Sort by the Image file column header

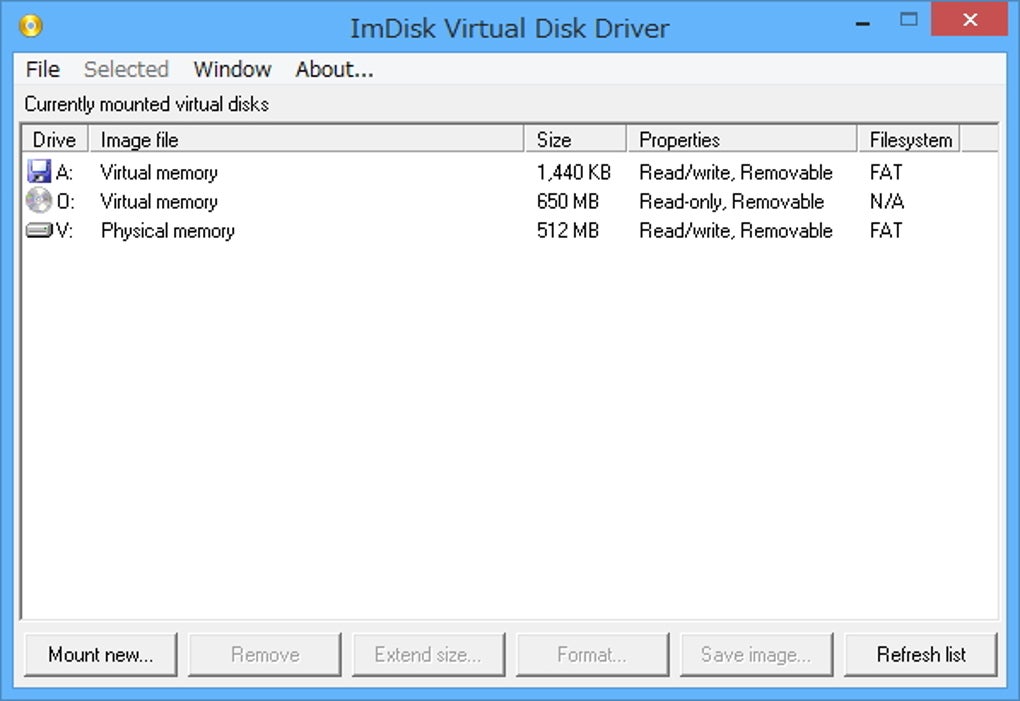[x=306, y=139]
